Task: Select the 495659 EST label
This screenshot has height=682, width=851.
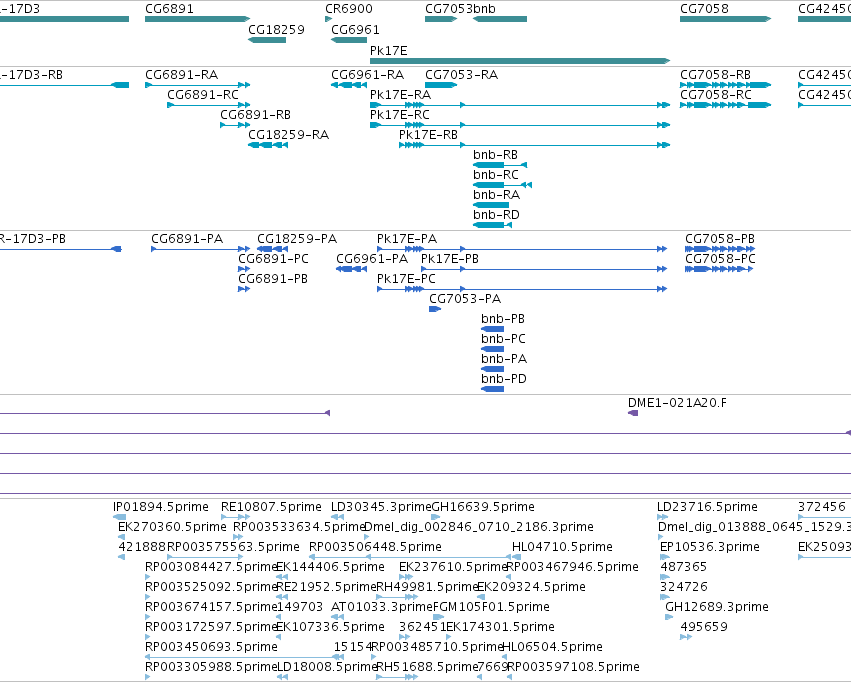Action: 704,628
